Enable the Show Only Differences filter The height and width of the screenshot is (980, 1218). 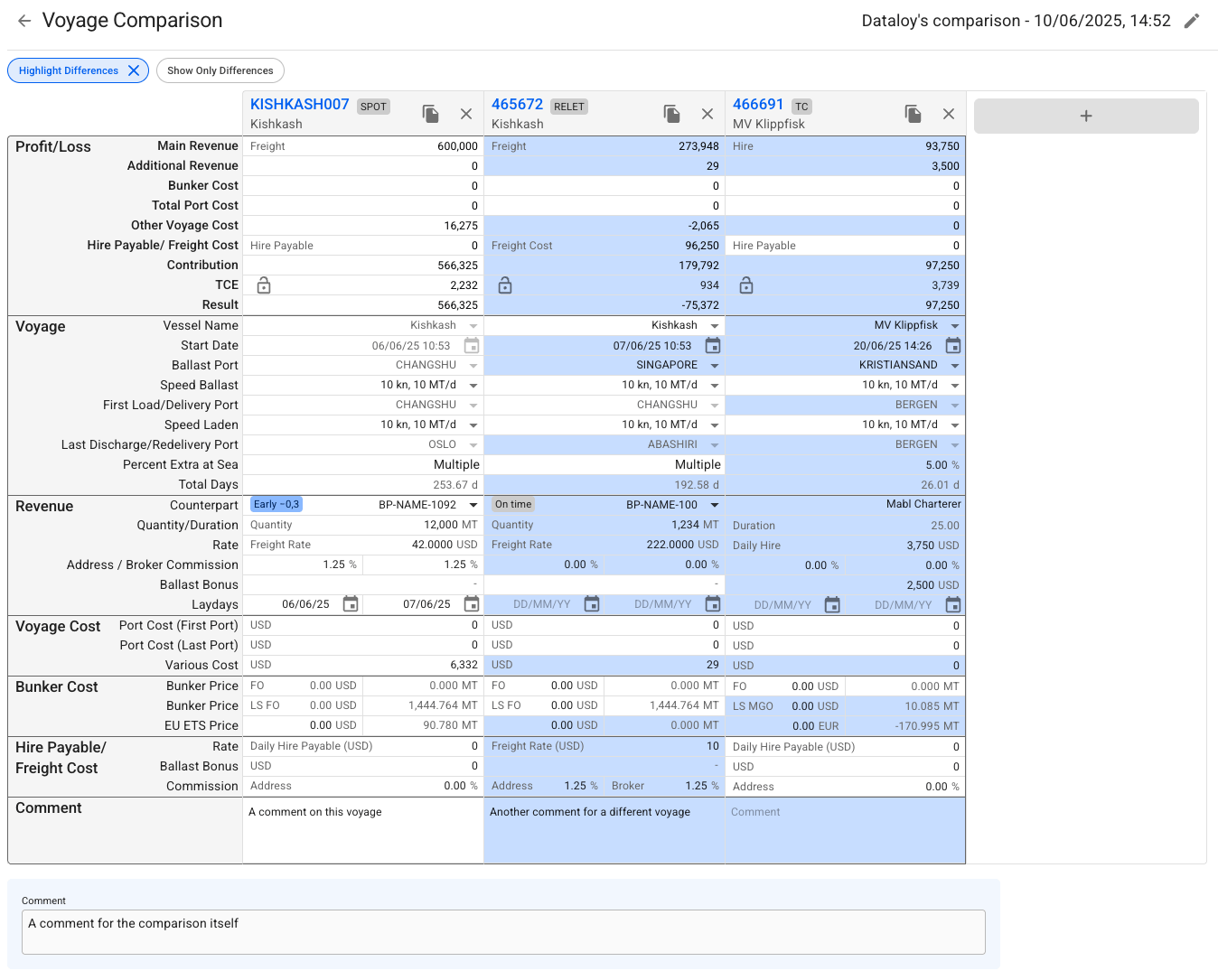pyautogui.click(x=220, y=70)
